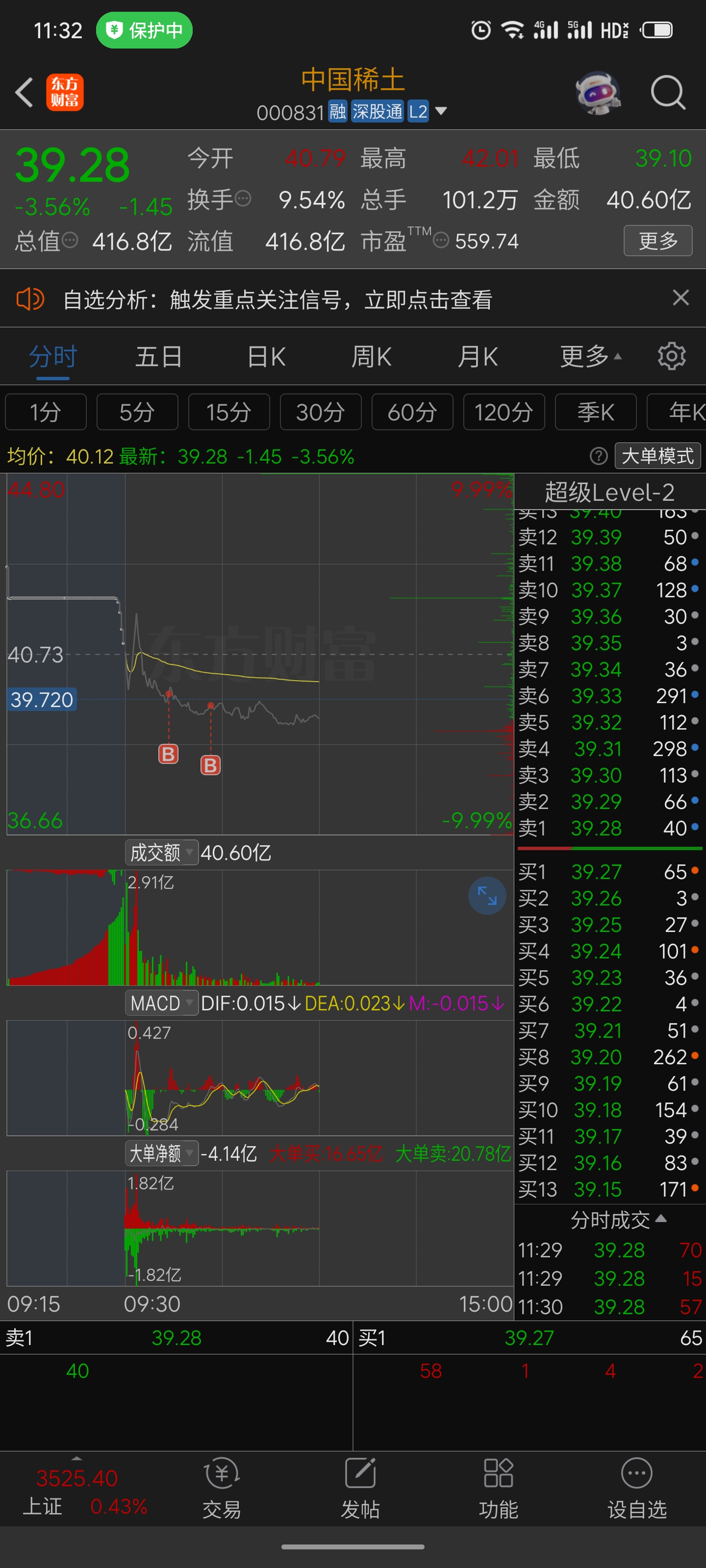Select the 30分 interval button
The width and height of the screenshot is (706, 1568).
[x=321, y=412]
